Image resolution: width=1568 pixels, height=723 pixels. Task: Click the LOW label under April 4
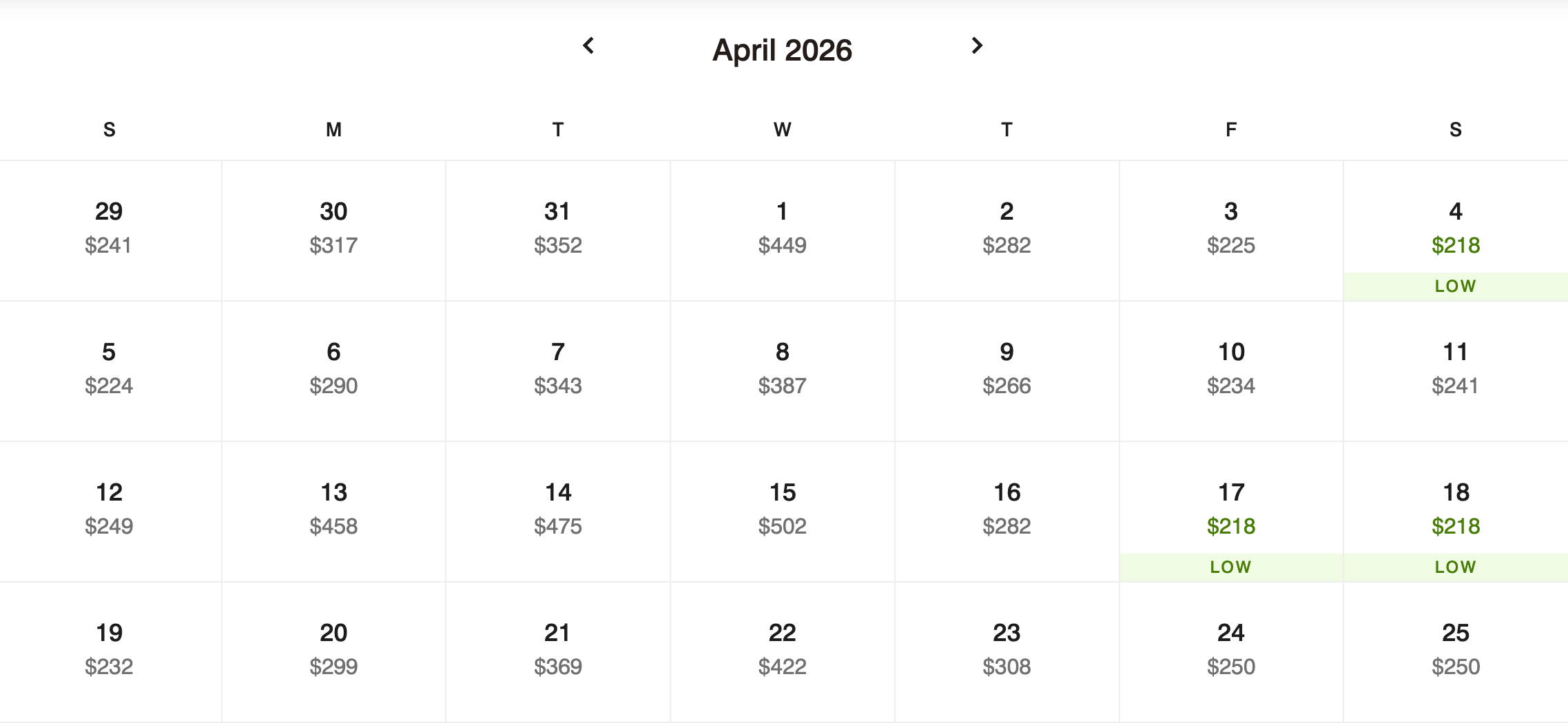point(1454,285)
